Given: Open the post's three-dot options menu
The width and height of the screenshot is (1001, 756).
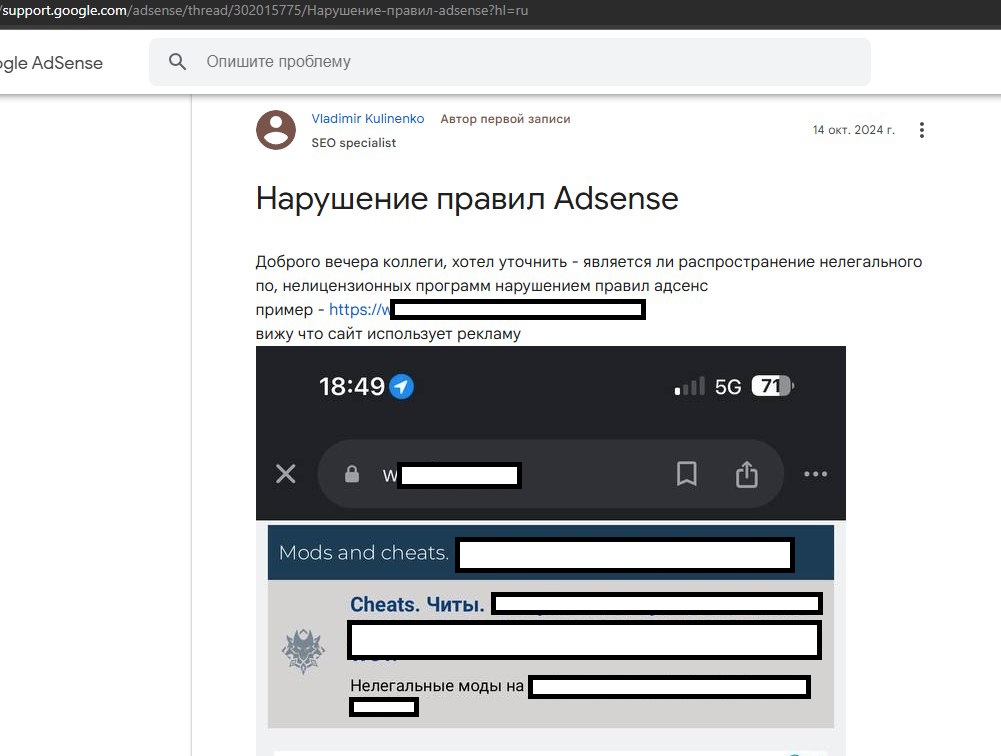Looking at the screenshot, I should click(x=922, y=130).
